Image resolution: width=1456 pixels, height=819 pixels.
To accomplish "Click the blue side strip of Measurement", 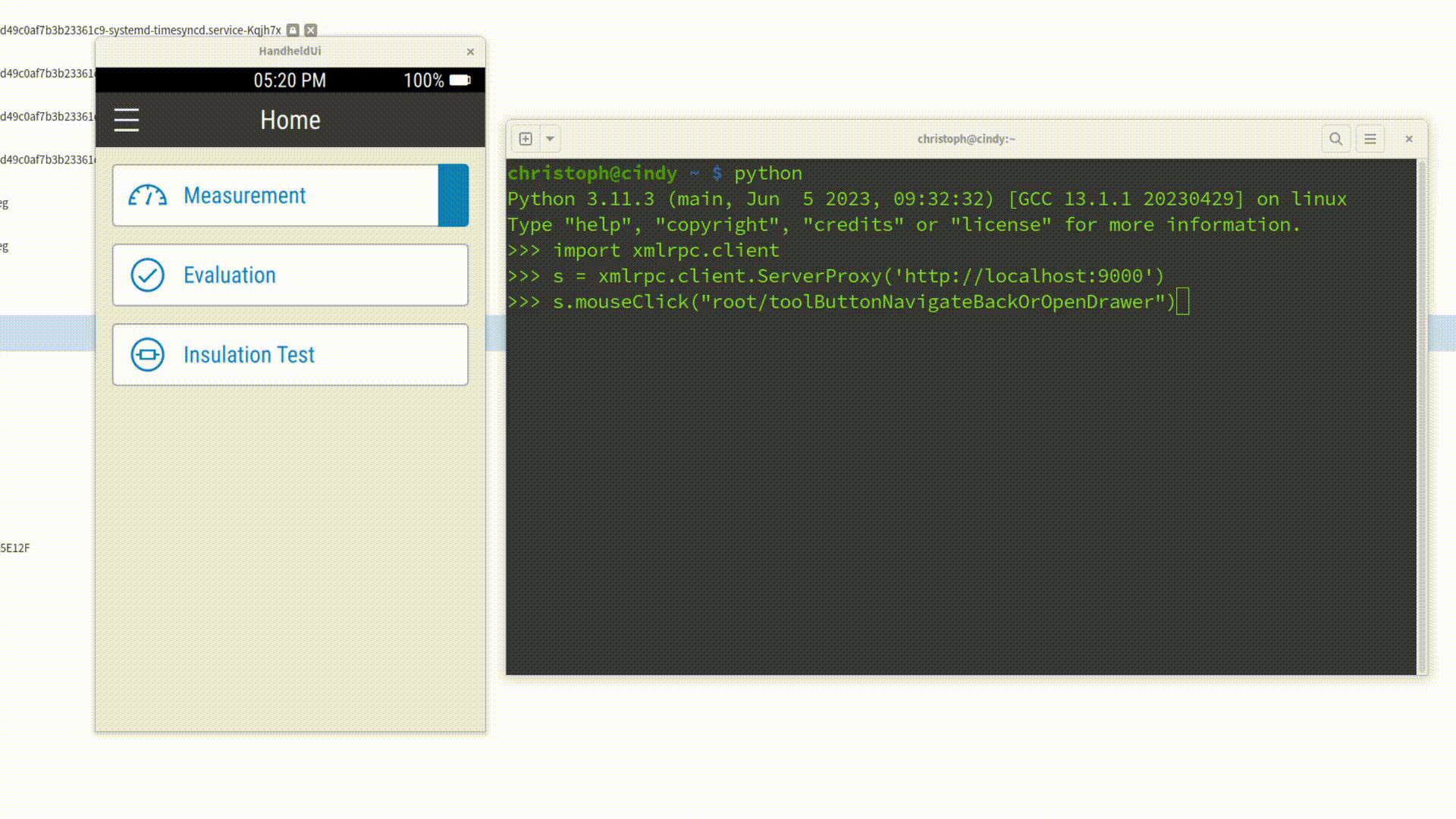I will (453, 196).
